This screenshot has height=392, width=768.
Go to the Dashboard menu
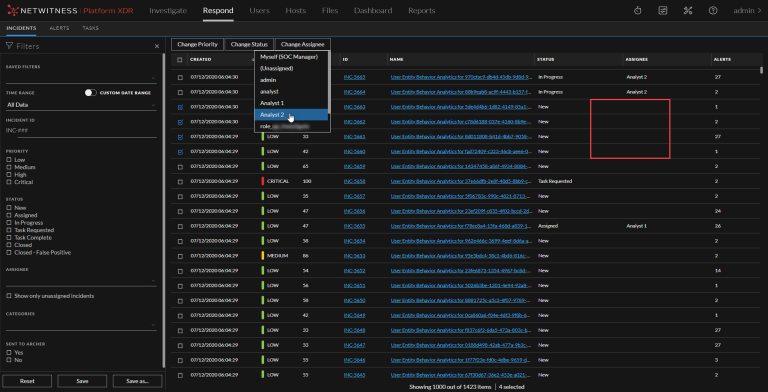[373, 10]
